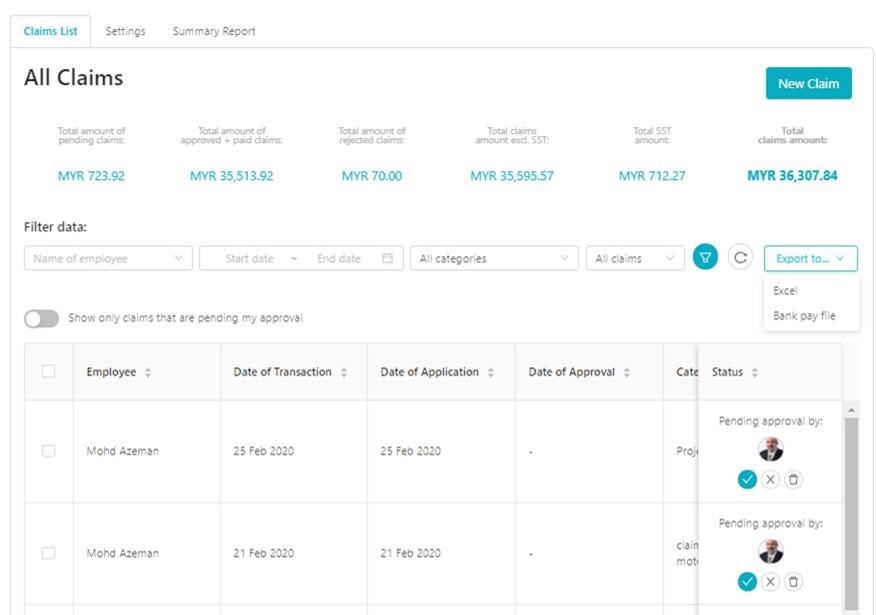Click the refresh filters circular arrow icon
The image size is (876, 615).
(740, 258)
